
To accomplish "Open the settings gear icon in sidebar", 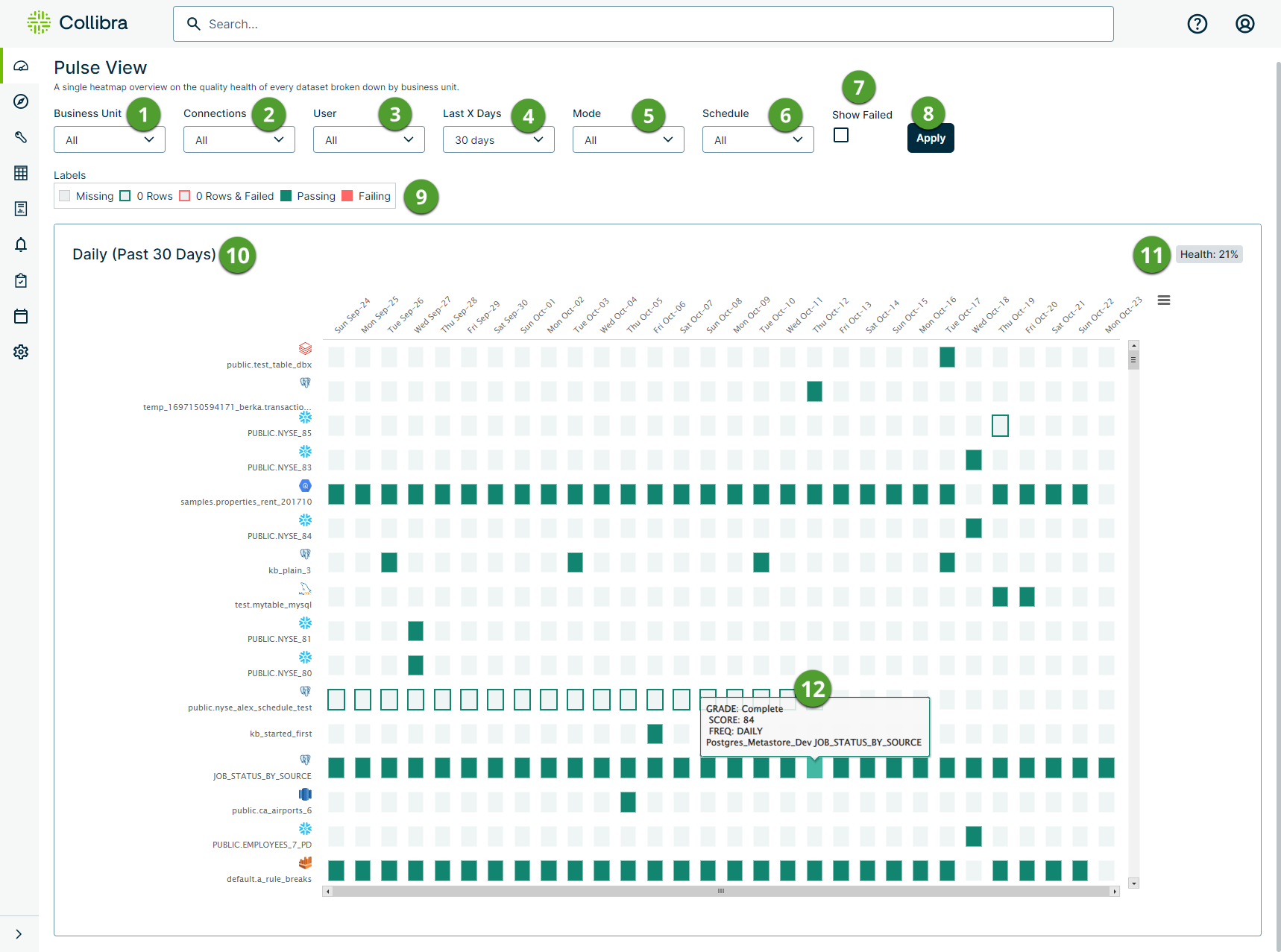I will click(x=21, y=352).
